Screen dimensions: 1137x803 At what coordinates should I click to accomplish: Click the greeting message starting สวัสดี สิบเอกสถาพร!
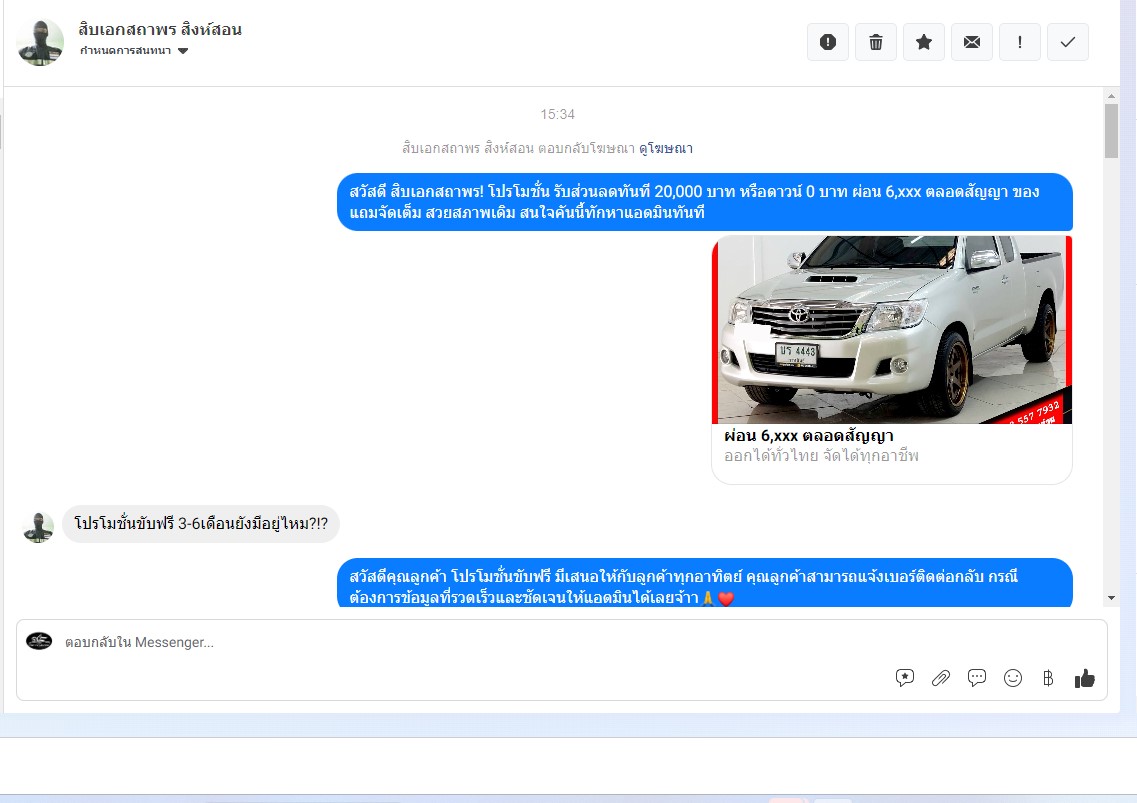tap(705, 202)
